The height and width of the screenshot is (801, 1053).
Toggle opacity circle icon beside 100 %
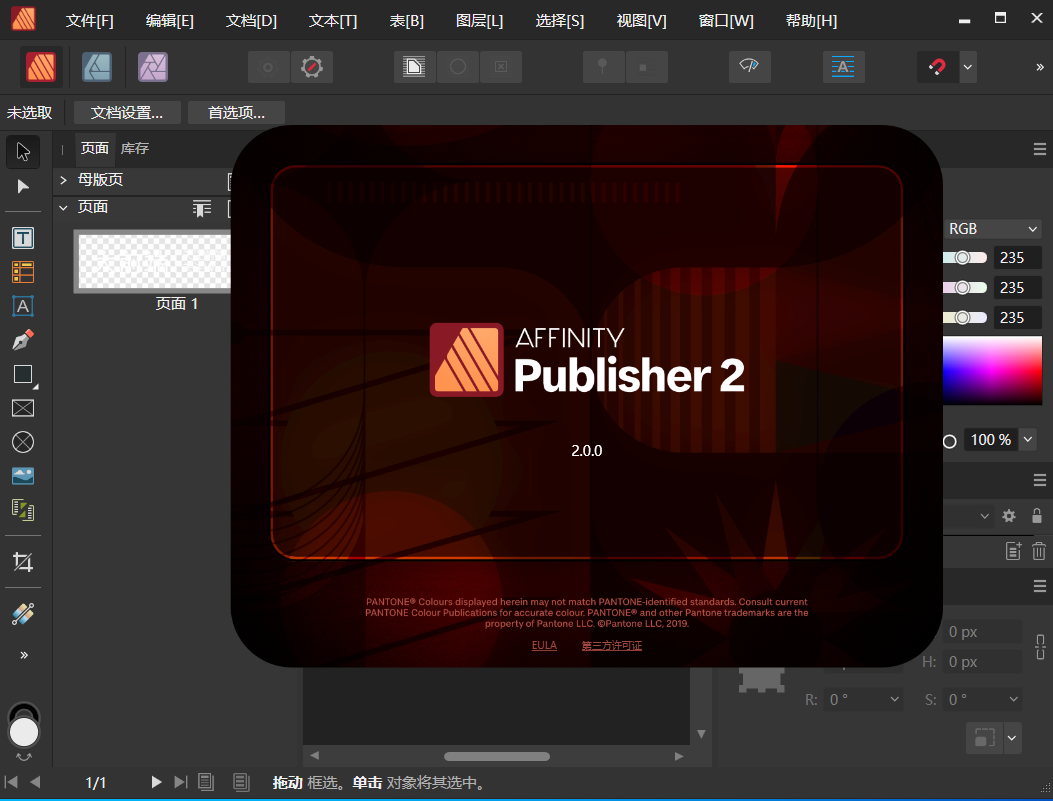(950, 441)
